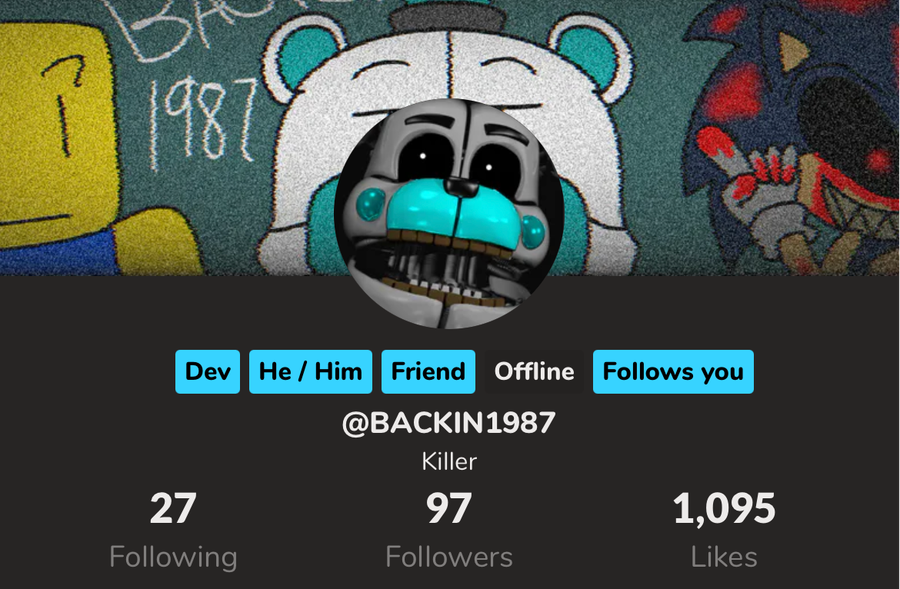Click the Offline status label
The height and width of the screenshot is (589, 900).
[x=534, y=371]
